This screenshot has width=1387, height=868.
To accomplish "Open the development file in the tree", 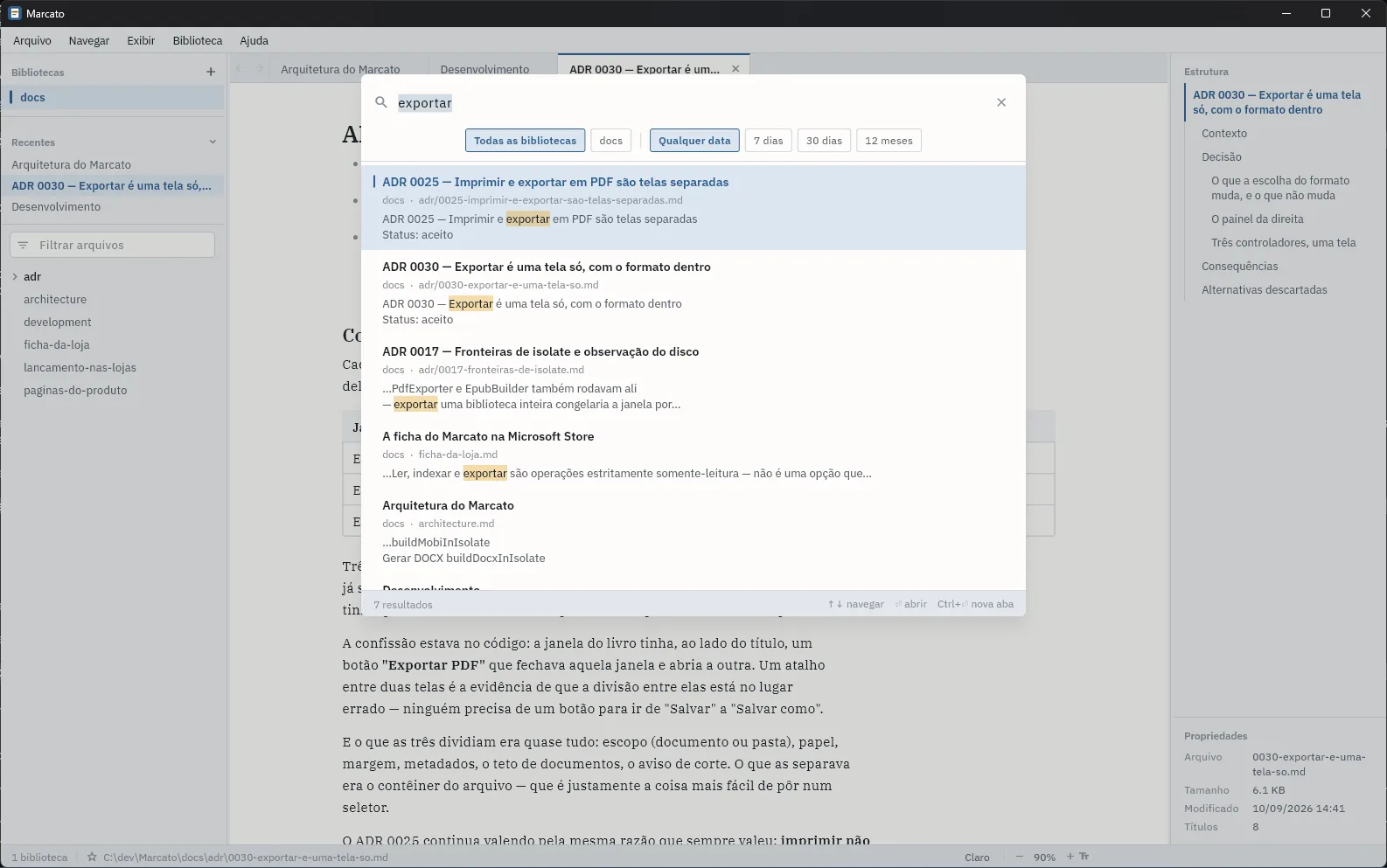I will tap(58, 322).
